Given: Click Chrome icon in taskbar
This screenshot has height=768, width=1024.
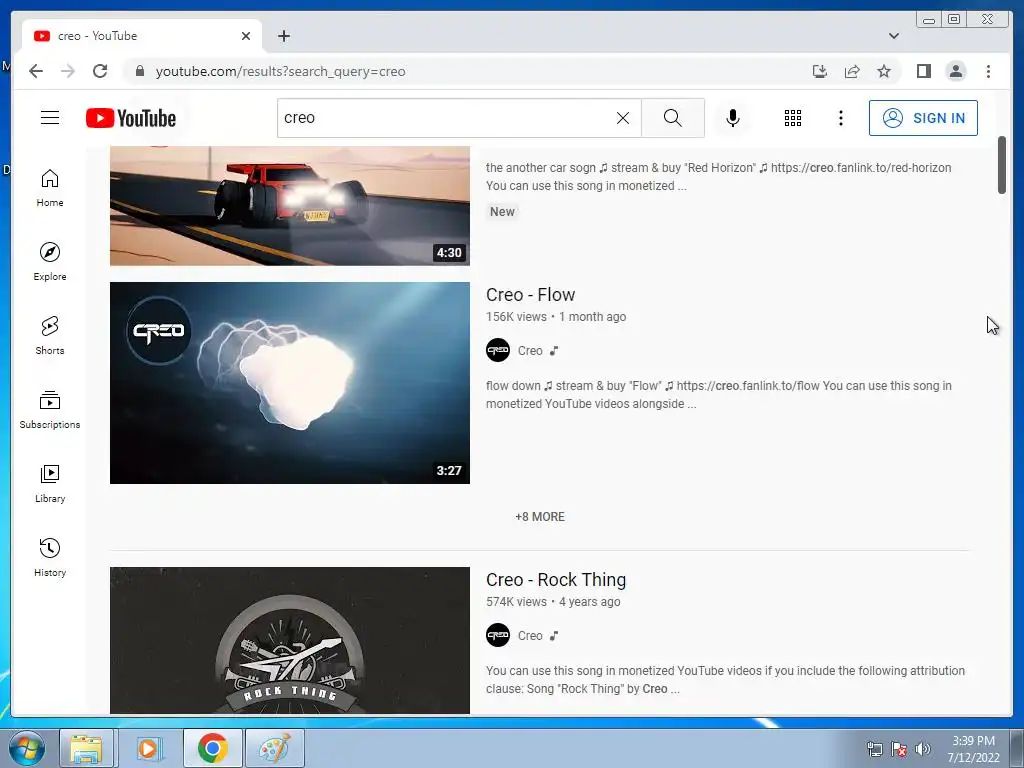Looking at the screenshot, I should pos(212,748).
